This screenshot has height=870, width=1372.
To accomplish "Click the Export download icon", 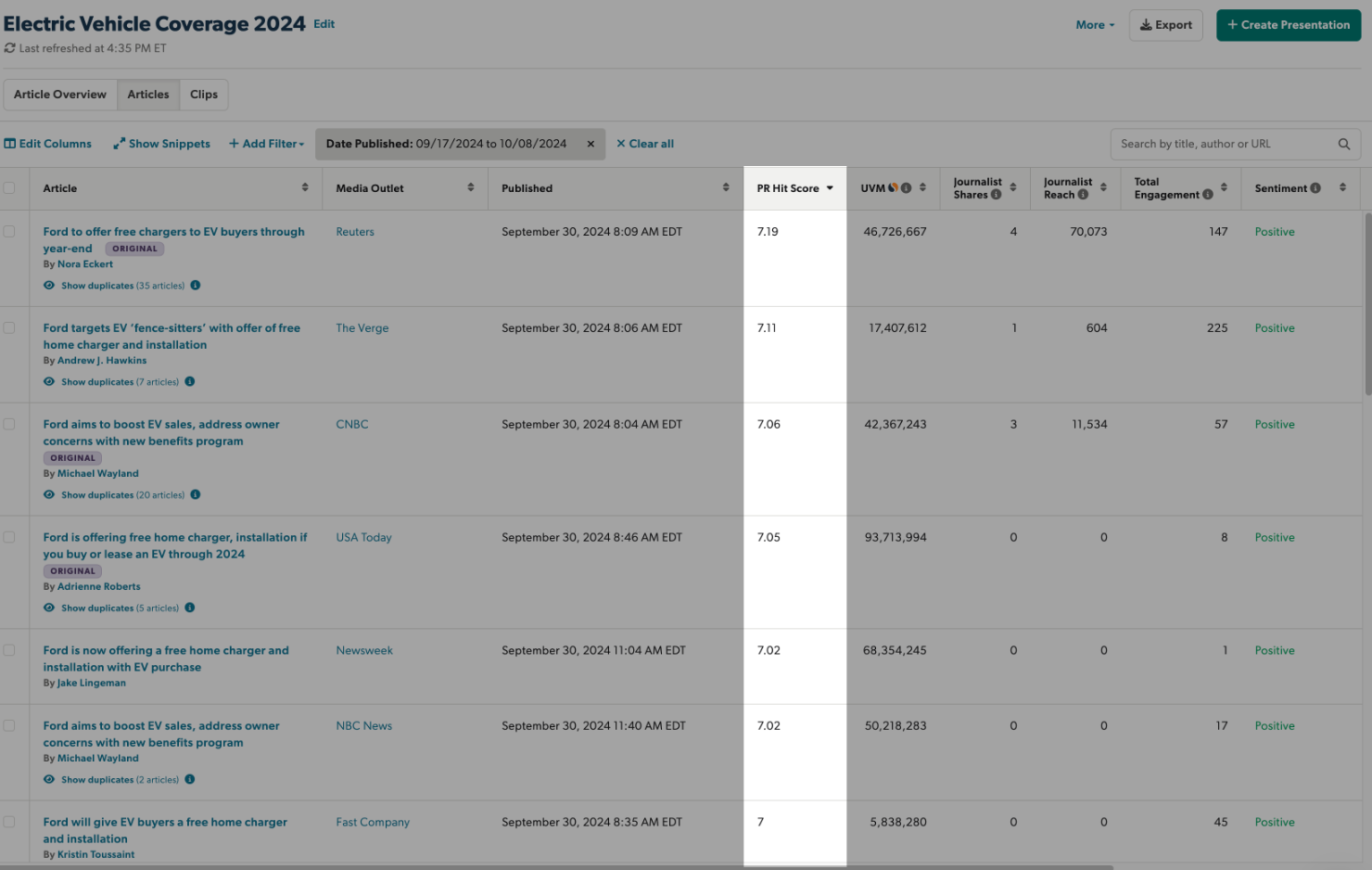I will (1144, 25).
